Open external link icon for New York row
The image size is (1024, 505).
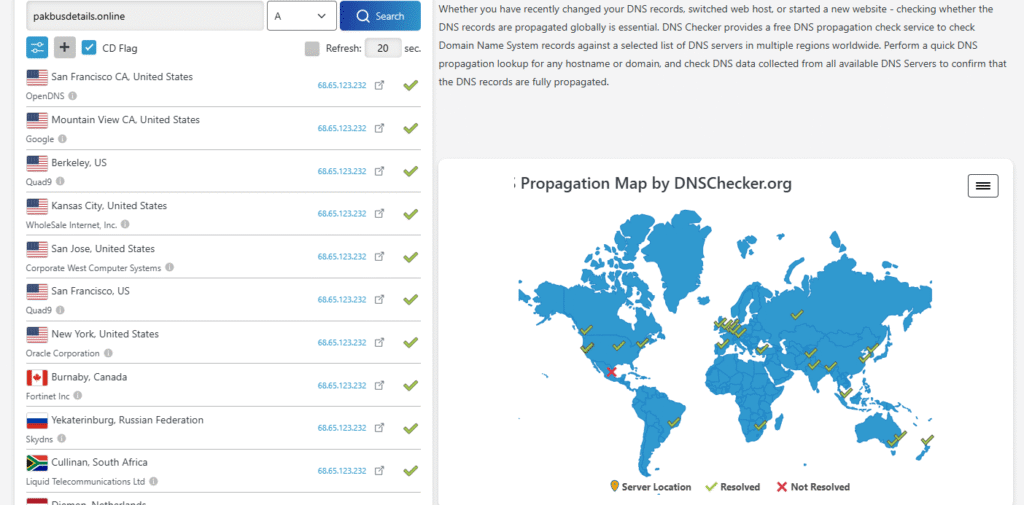[379, 342]
